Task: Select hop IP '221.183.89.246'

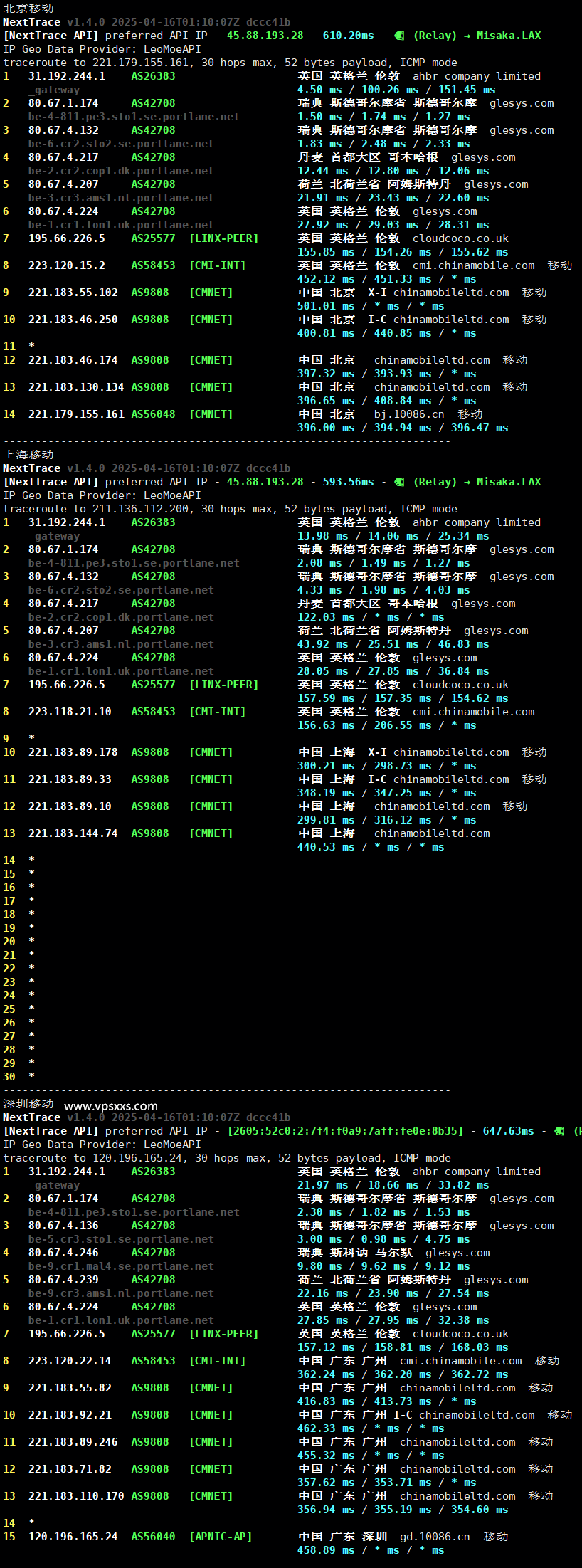Action: click(73, 1442)
